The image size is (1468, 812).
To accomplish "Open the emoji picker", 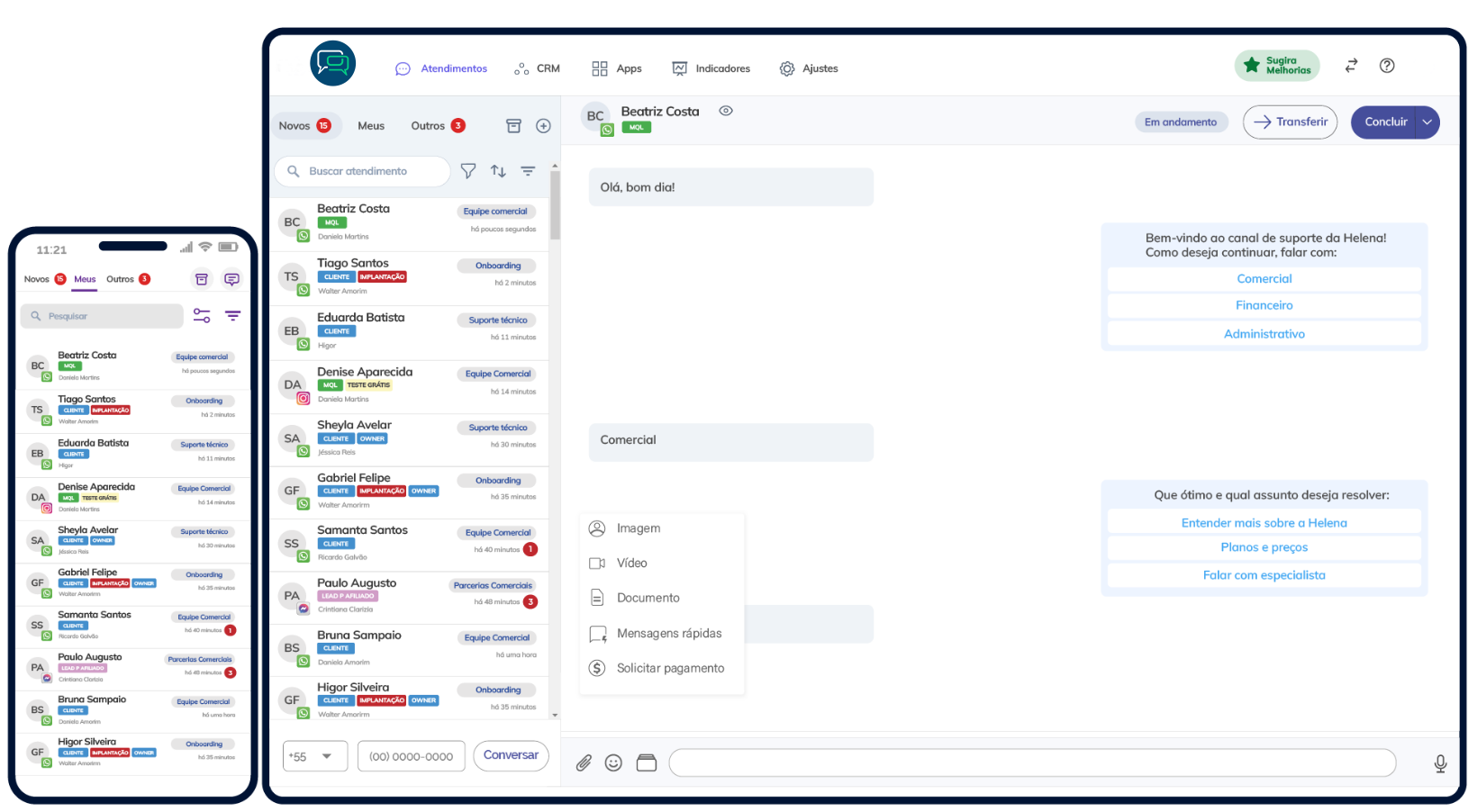I will point(613,763).
